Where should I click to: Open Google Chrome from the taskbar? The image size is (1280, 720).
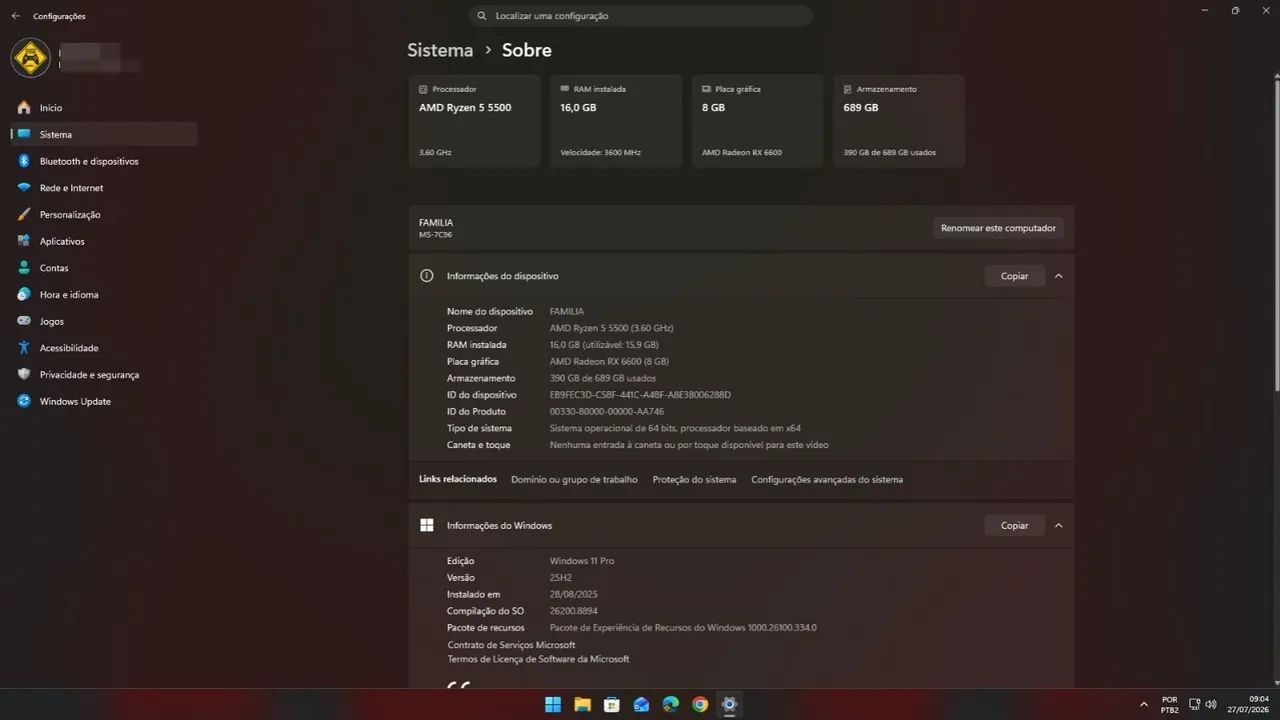point(700,704)
